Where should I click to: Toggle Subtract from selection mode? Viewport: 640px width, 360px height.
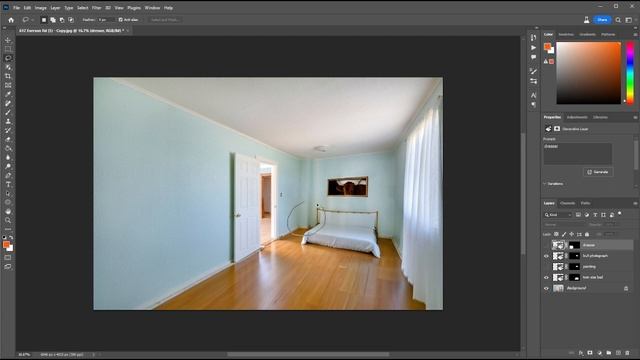[62, 20]
